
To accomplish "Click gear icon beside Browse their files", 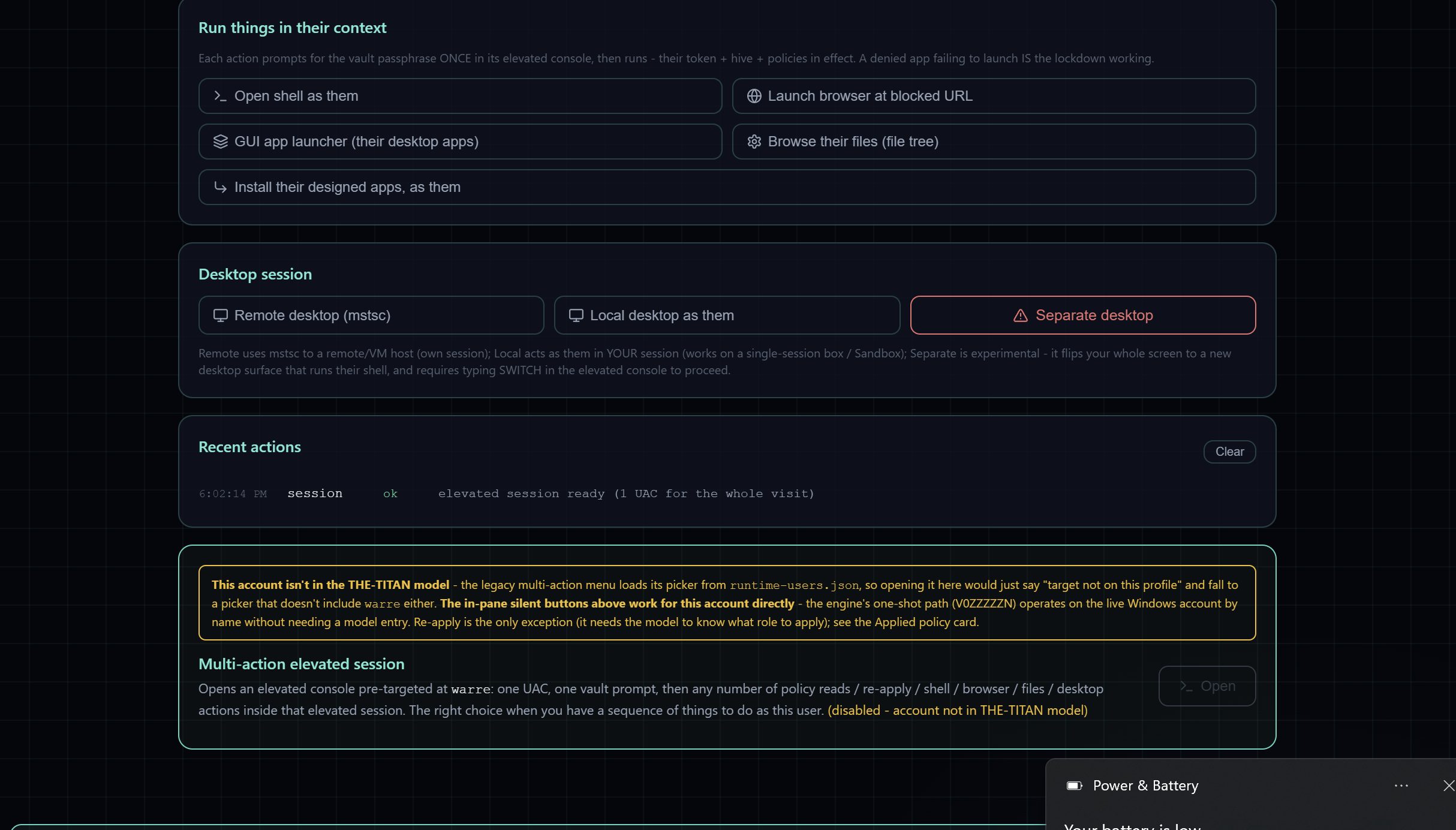I will point(754,142).
